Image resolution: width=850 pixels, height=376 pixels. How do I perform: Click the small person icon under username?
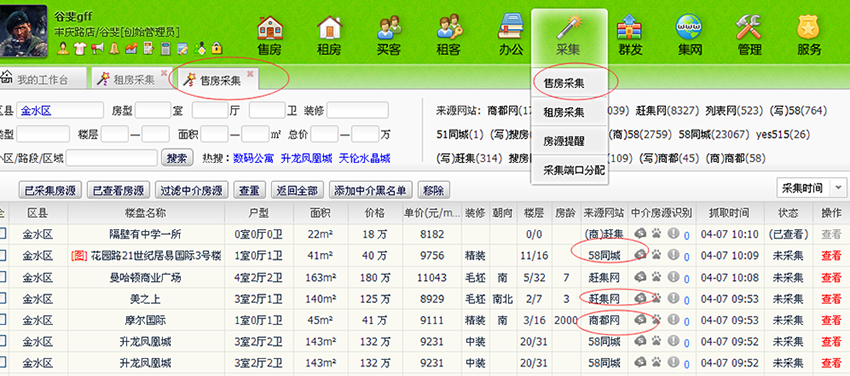pos(63,48)
